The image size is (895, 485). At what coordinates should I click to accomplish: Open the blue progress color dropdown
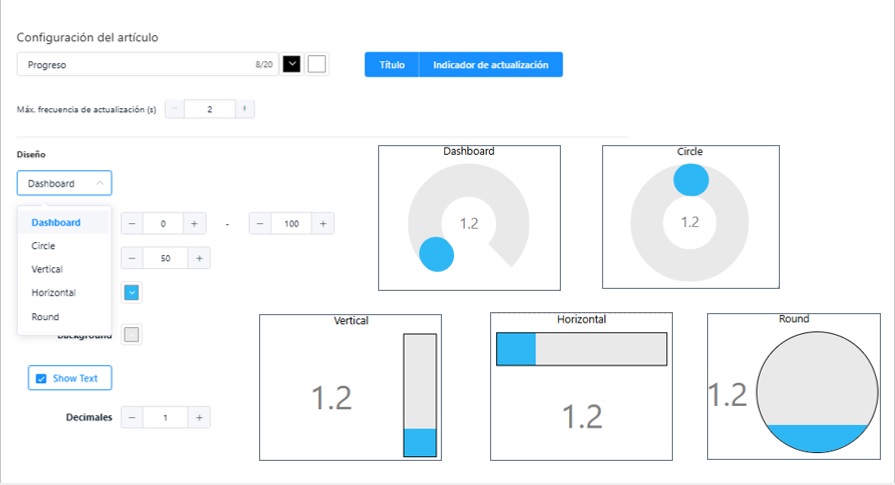(132, 292)
